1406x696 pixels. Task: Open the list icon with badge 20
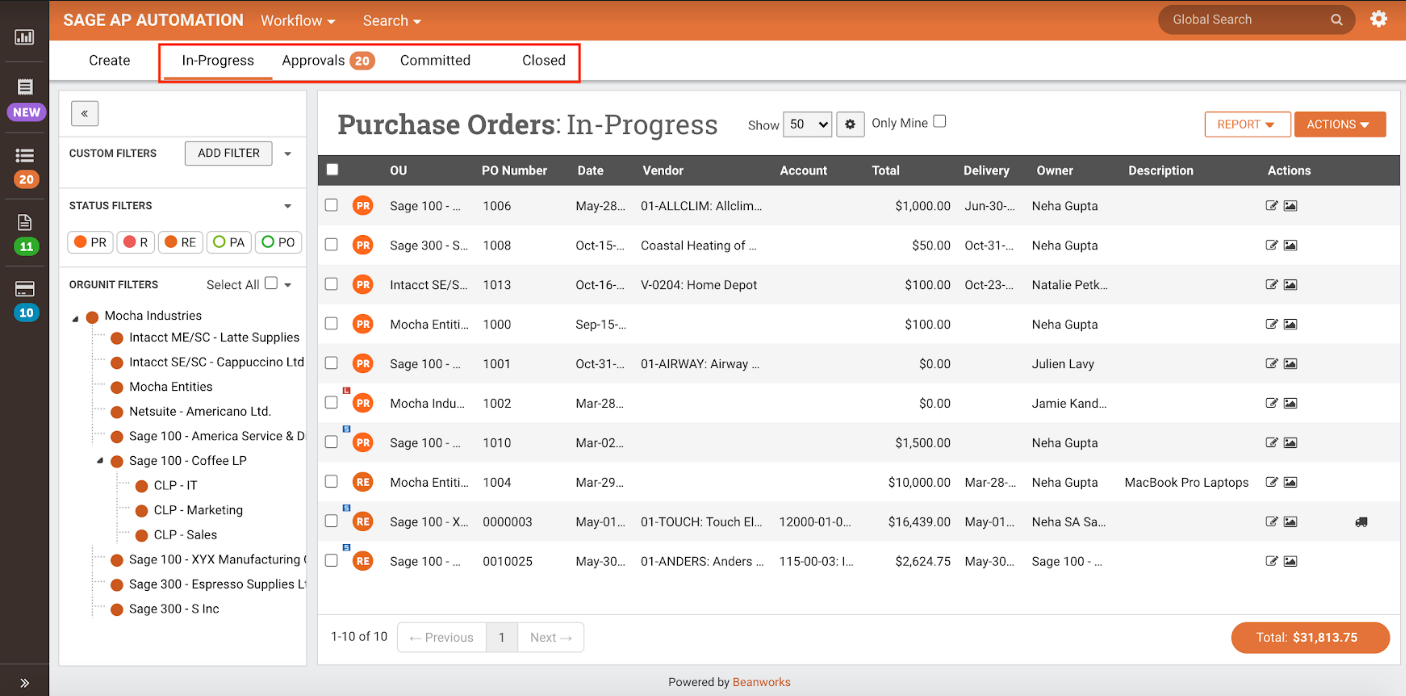point(25,156)
